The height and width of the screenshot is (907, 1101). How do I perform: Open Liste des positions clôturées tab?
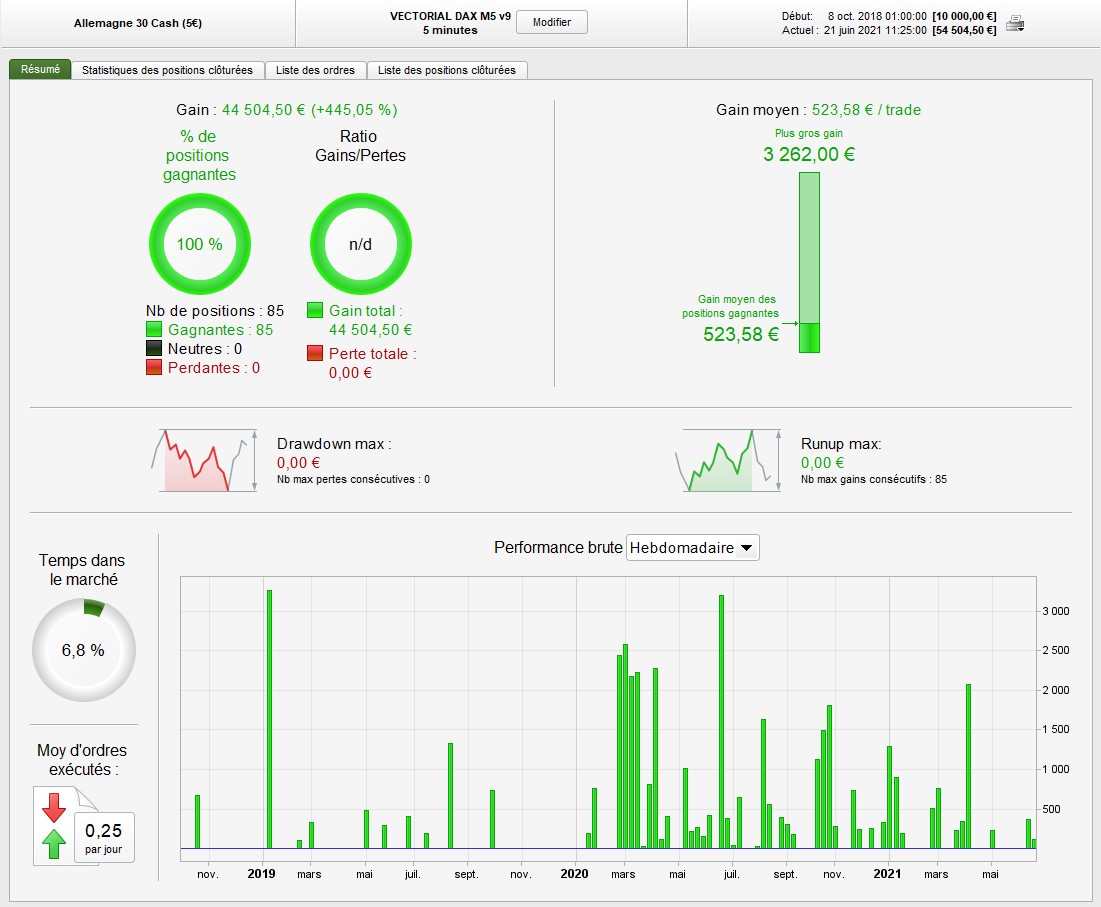tap(447, 70)
